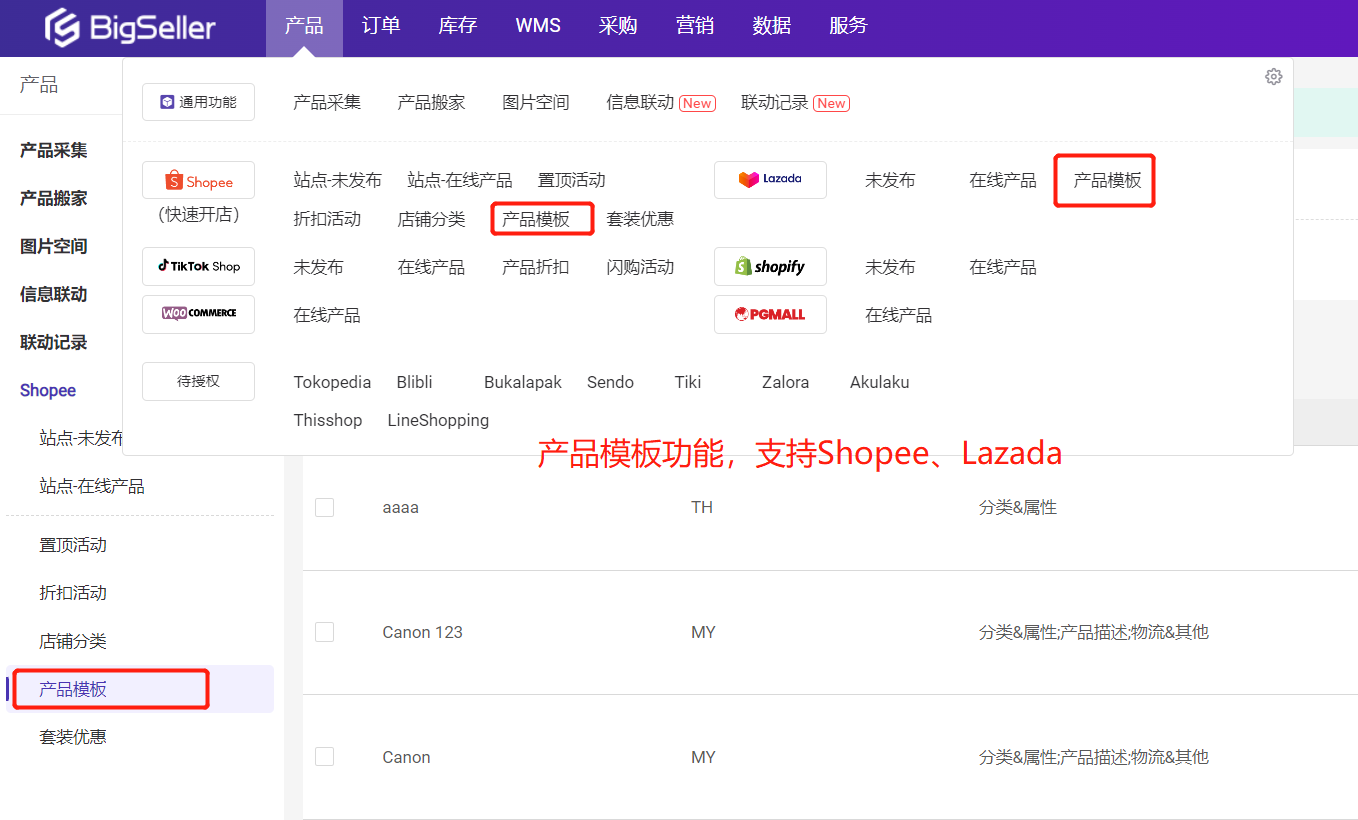Open the 订单 top menu
Image resolution: width=1358 pixels, height=820 pixels.
tap(381, 26)
